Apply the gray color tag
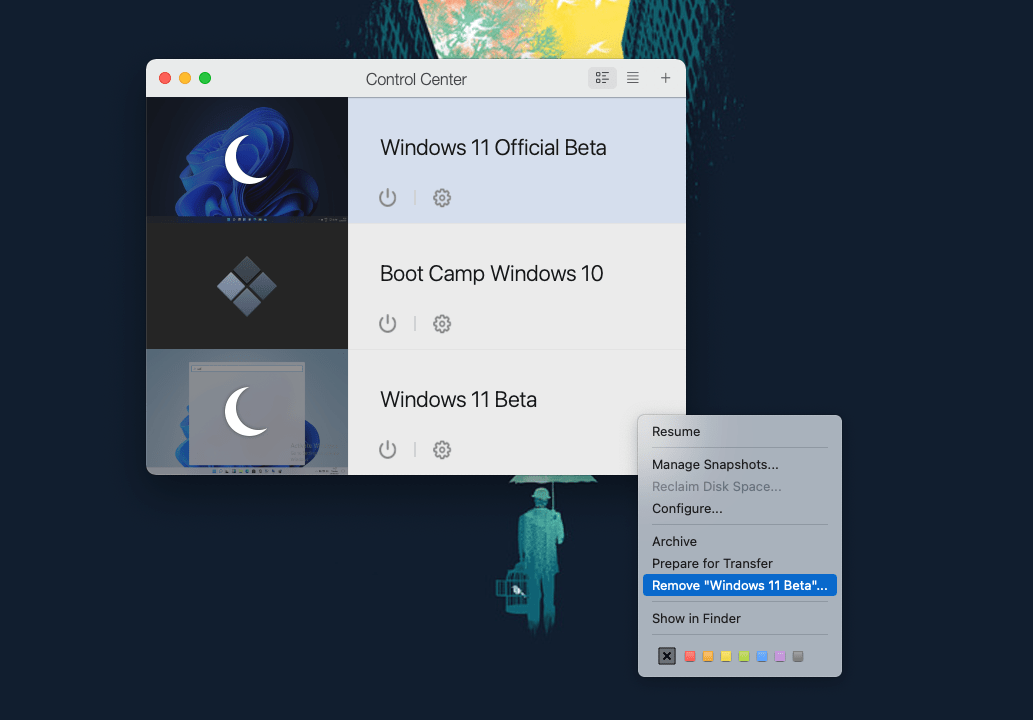Viewport: 1033px width, 720px height. (798, 656)
